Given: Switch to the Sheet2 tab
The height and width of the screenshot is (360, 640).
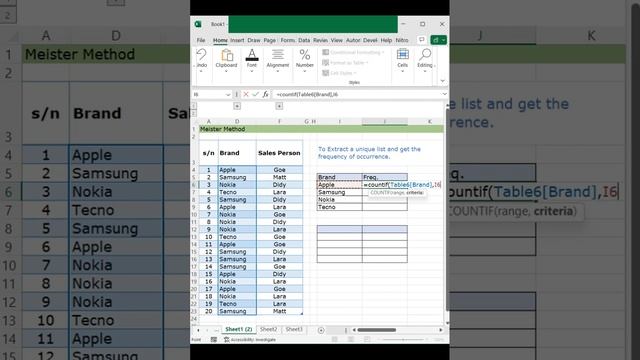Looking at the screenshot, I should [268, 329].
